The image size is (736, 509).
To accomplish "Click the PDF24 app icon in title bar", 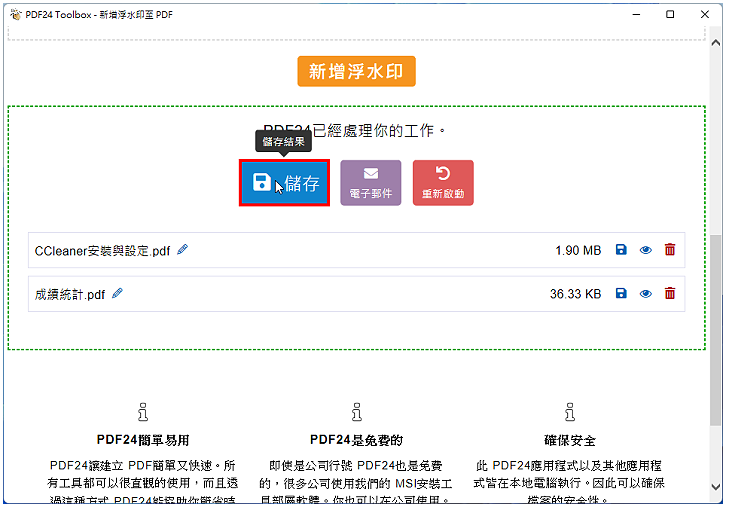I will pos(15,15).
